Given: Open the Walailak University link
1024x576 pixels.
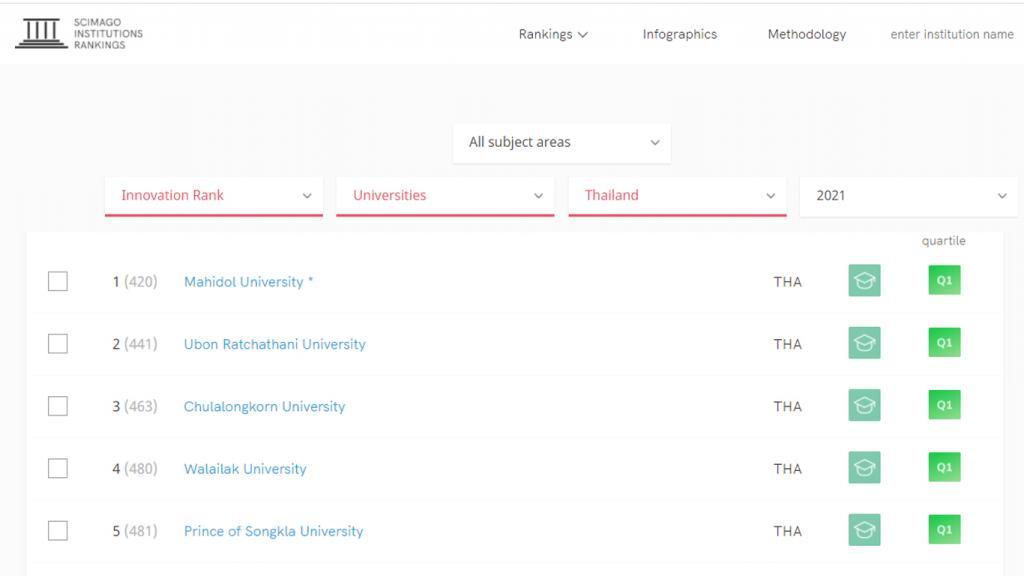Looking at the screenshot, I should pos(245,469).
